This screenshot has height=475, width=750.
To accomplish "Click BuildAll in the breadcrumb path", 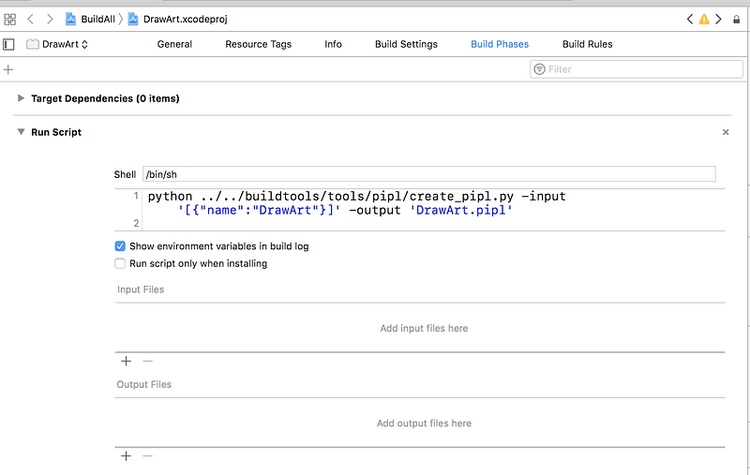I will 98,19.
